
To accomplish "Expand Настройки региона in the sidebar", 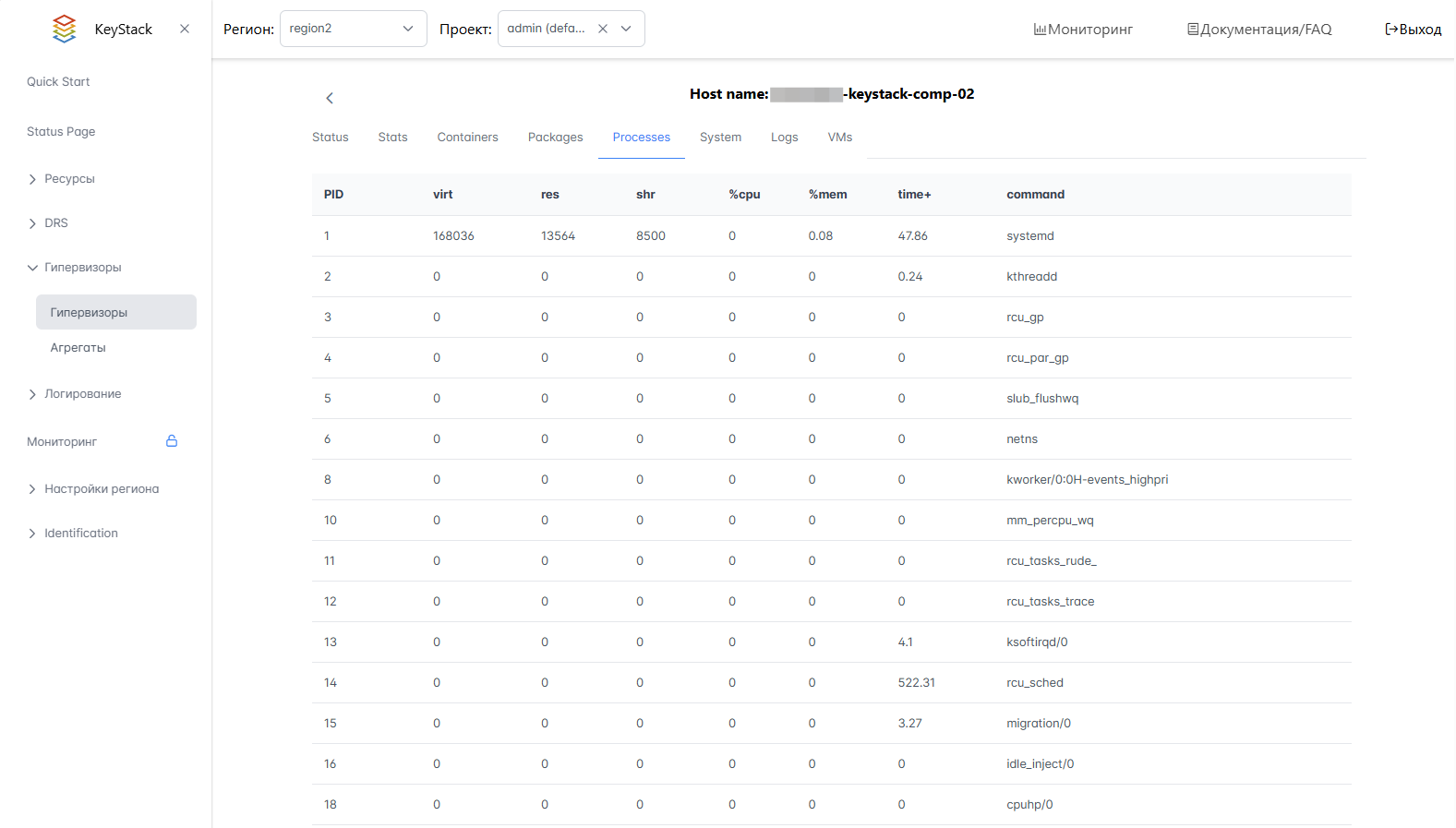I will point(101,489).
